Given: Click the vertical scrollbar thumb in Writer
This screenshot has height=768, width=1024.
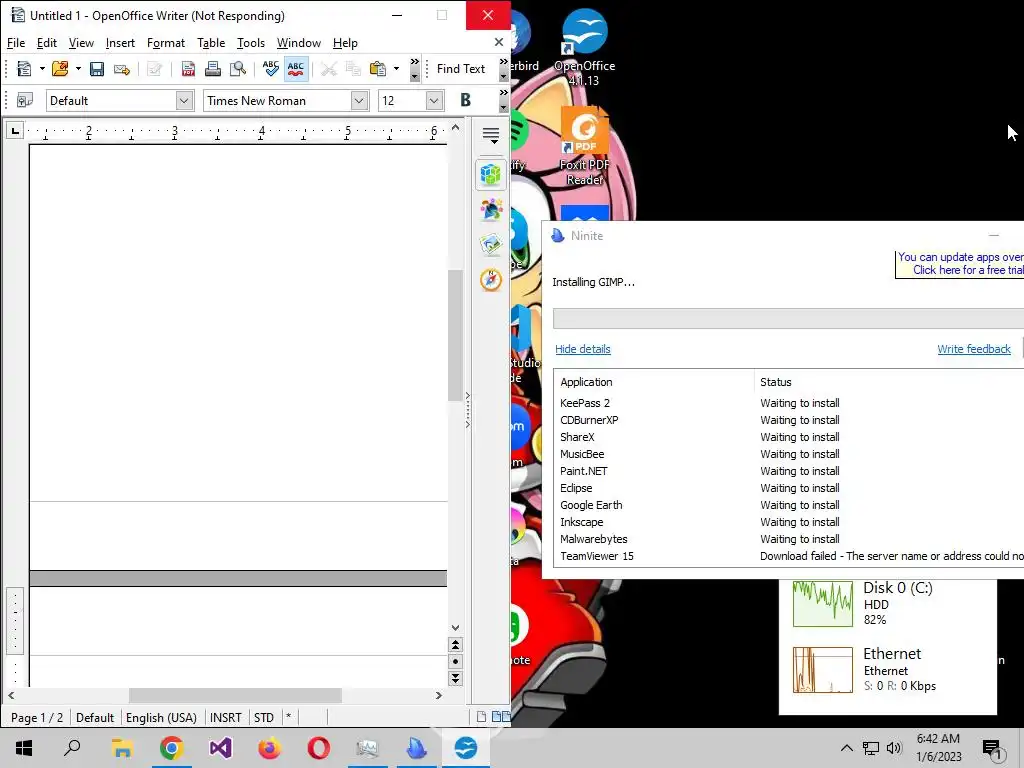Looking at the screenshot, I should [x=455, y=336].
